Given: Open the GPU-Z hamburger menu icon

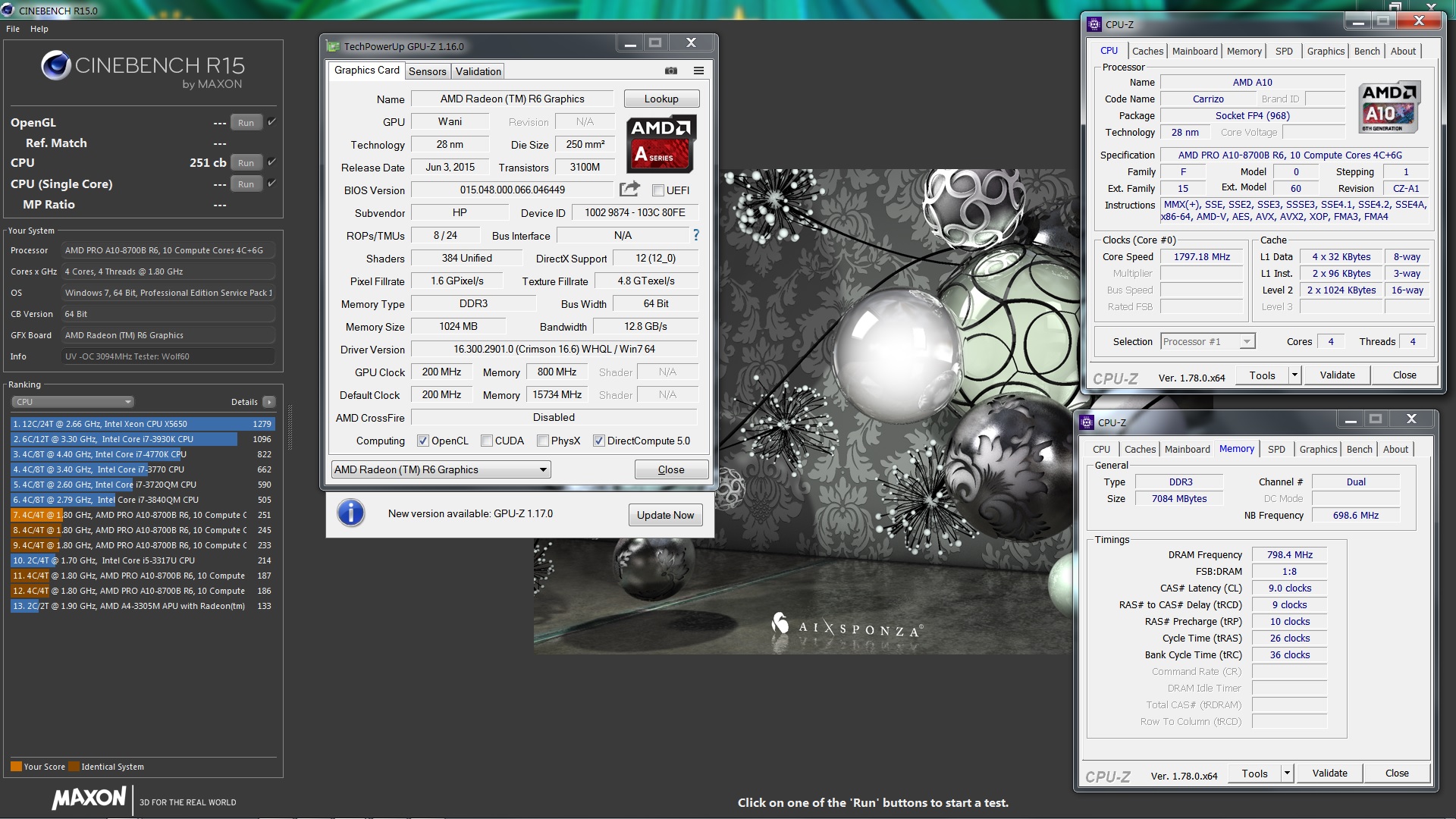Looking at the screenshot, I should click(698, 71).
